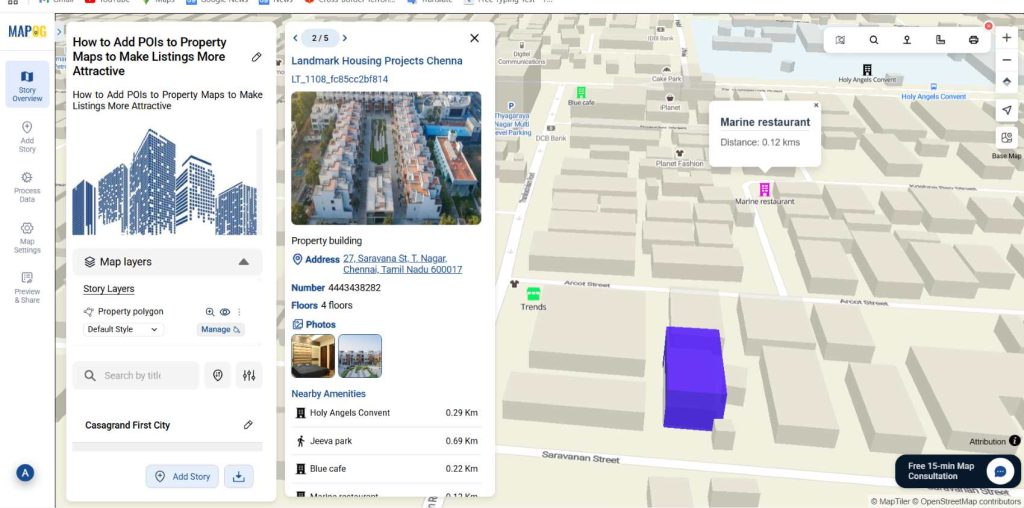Click the Add Story button
This screenshot has height=508, width=1024.
[182, 476]
